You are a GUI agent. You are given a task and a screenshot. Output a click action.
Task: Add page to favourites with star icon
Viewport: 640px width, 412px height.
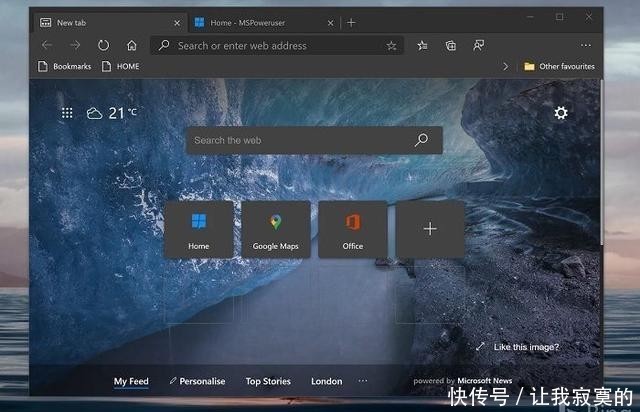click(391, 46)
